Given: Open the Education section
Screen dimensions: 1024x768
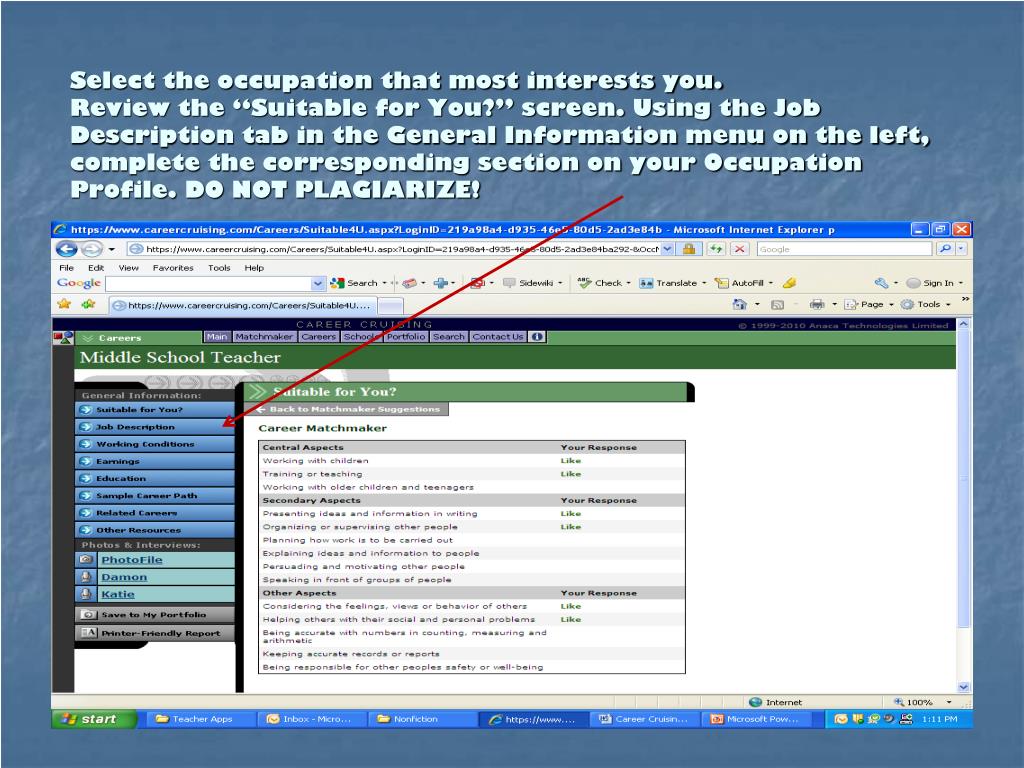Looking at the screenshot, I should 155,478.
